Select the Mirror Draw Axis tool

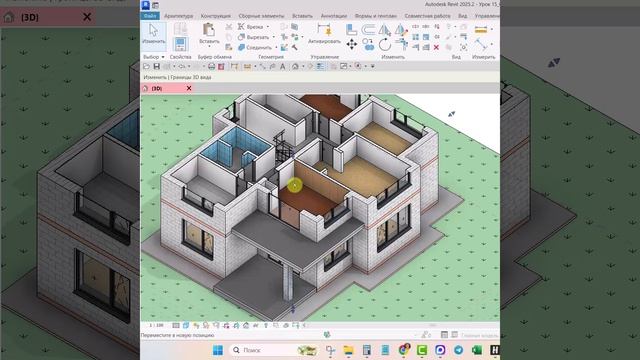[401, 29]
